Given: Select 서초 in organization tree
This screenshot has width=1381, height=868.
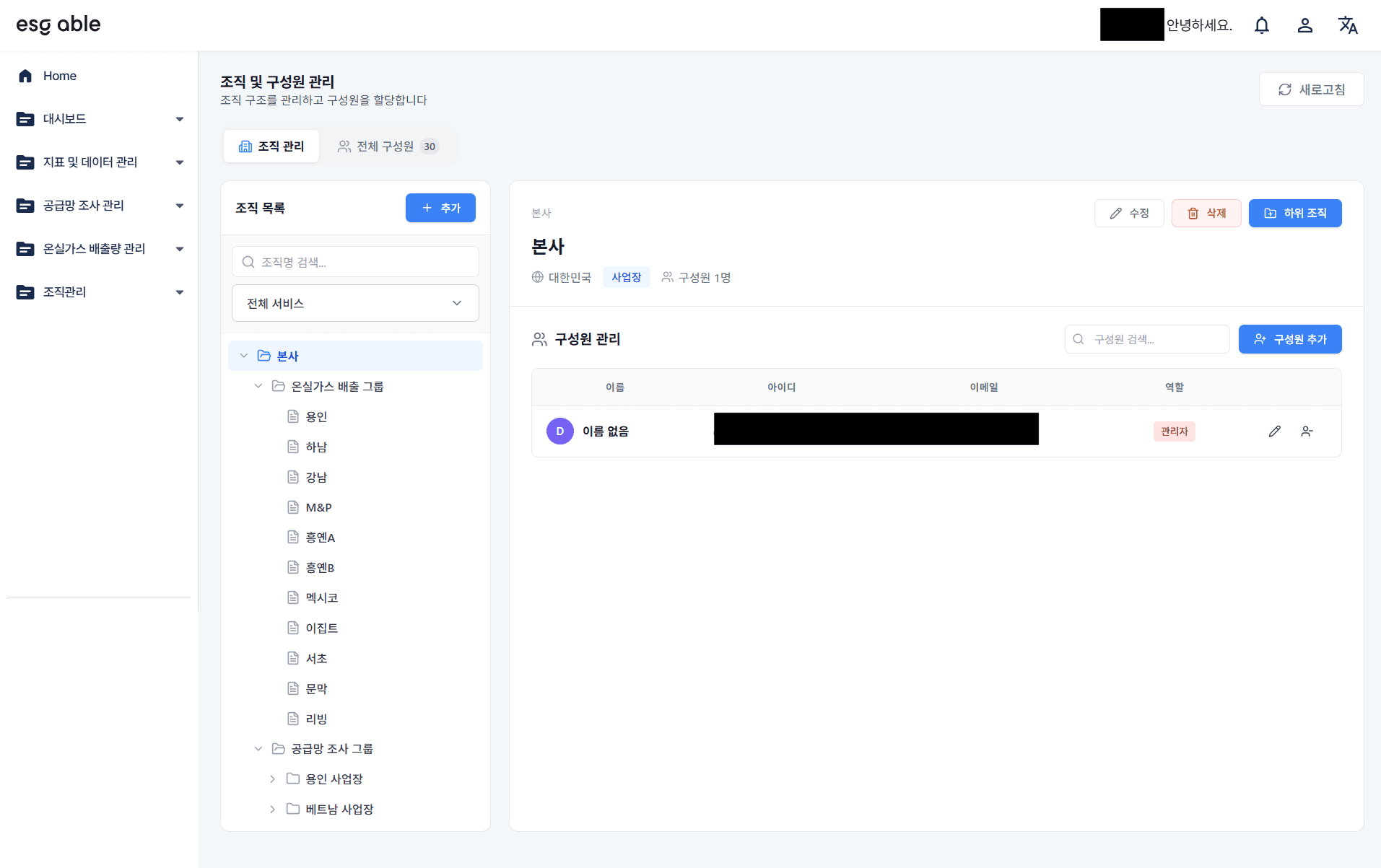Looking at the screenshot, I should 355,659.
